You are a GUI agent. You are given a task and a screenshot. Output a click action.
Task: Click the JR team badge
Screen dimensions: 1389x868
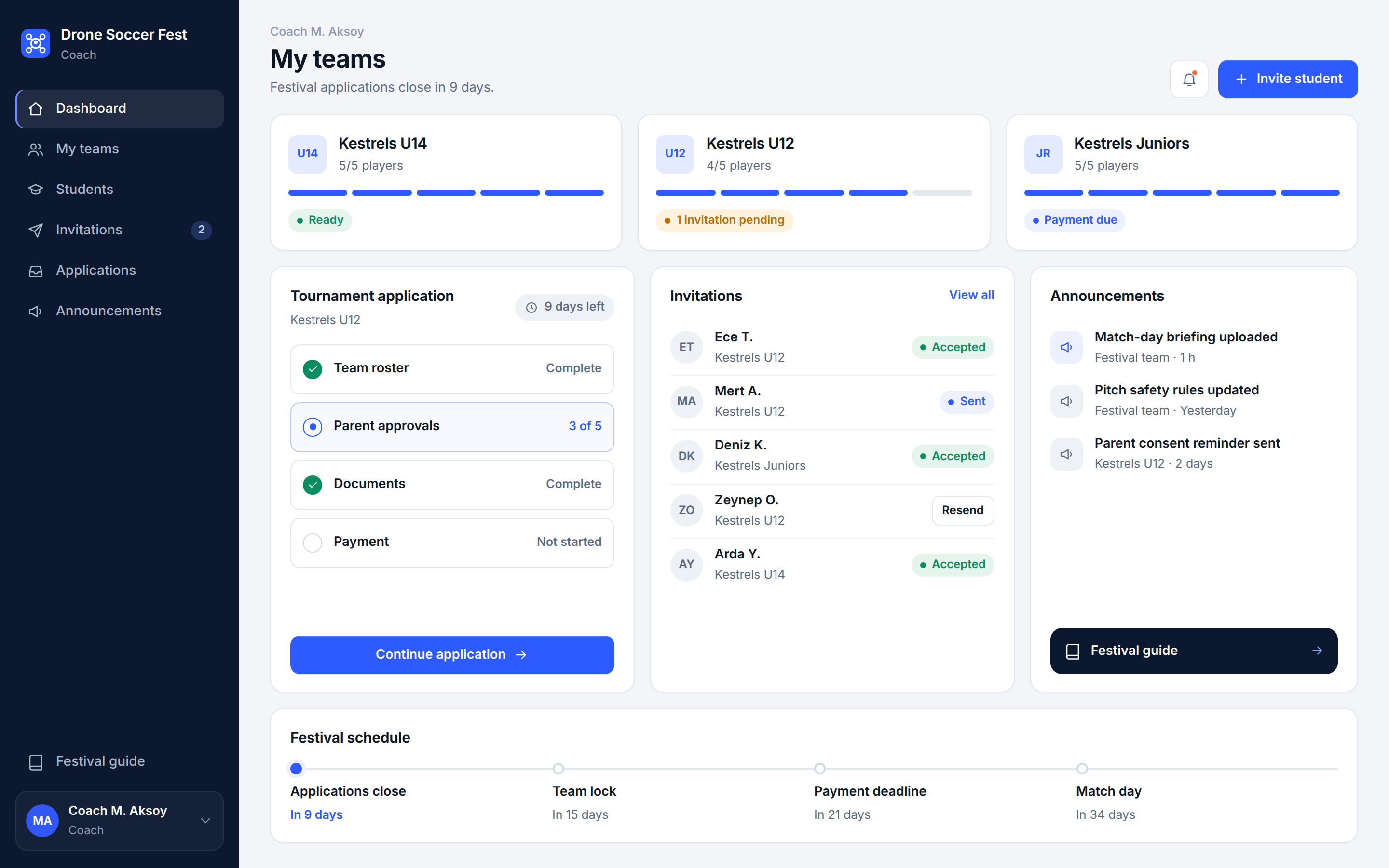[x=1043, y=154]
